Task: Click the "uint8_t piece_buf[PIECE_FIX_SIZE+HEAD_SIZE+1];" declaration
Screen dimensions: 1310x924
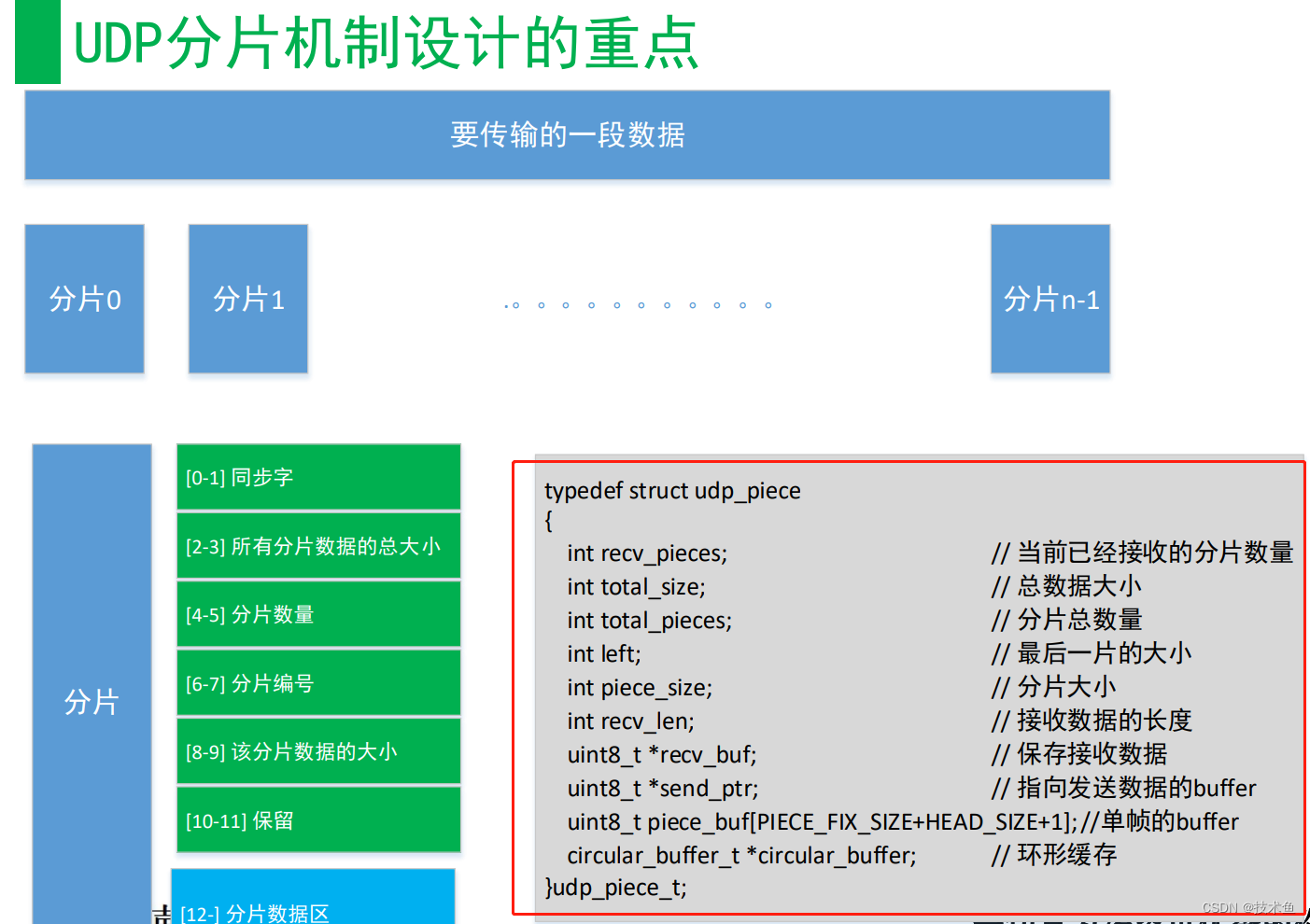Action: pos(823,822)
